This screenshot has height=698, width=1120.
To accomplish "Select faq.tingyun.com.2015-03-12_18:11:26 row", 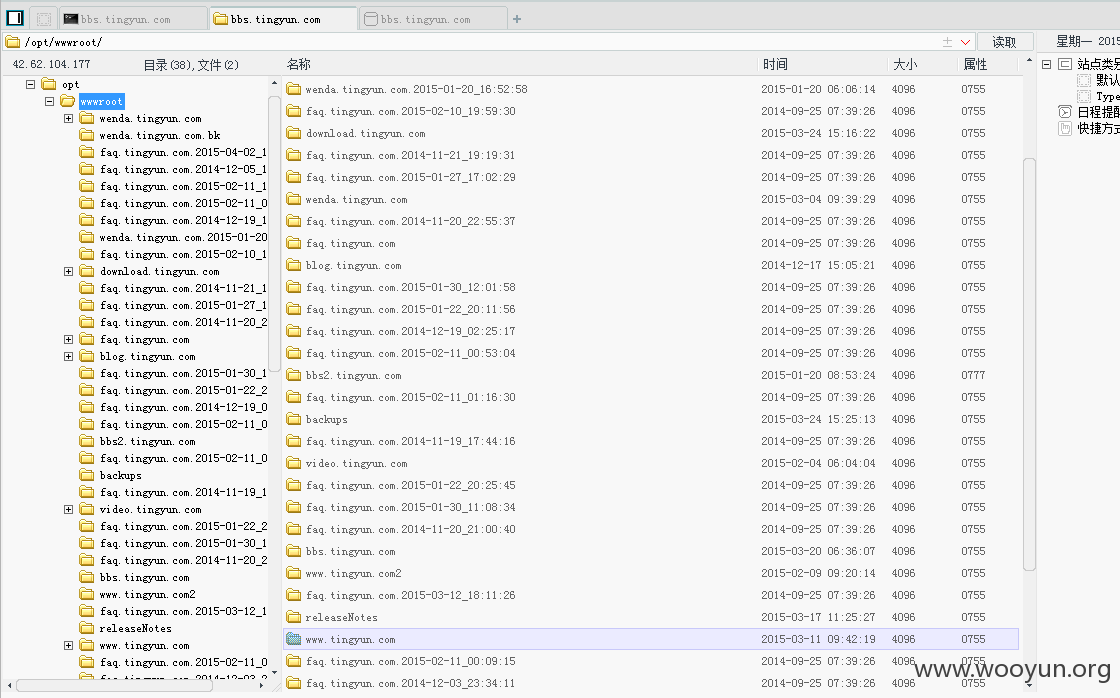I will pyautogui.click(x=651, y=595).
